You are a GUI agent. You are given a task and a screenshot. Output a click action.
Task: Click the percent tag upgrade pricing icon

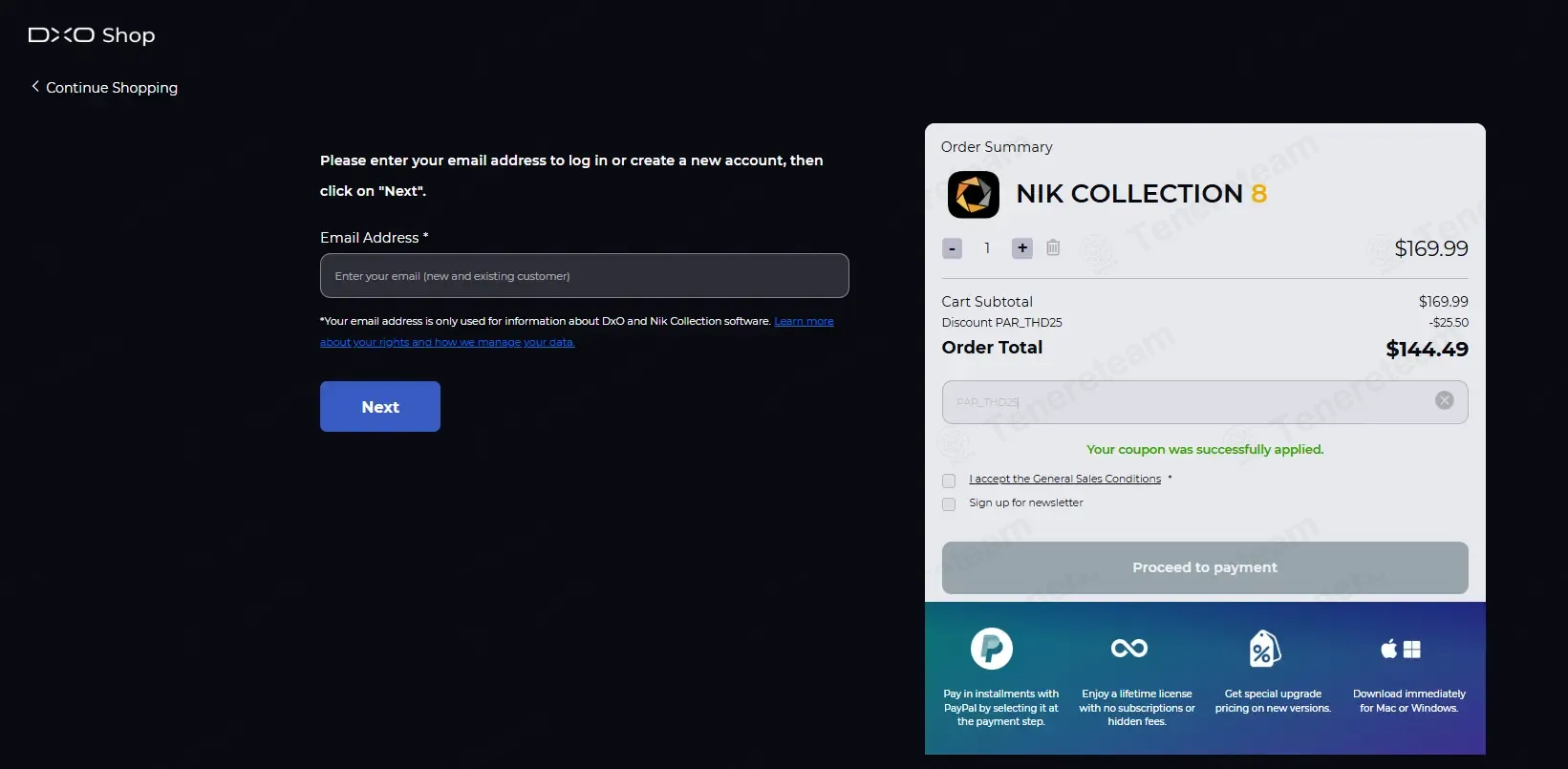1264,650
